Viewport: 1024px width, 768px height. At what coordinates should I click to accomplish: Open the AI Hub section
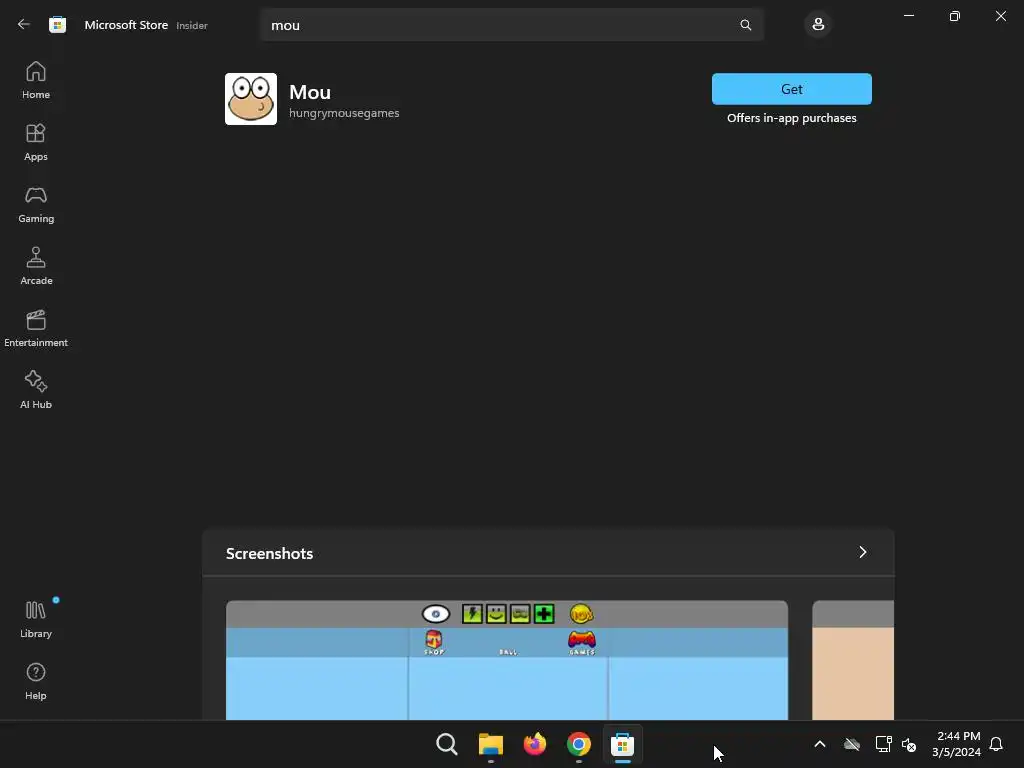click(x=36, y=391)
